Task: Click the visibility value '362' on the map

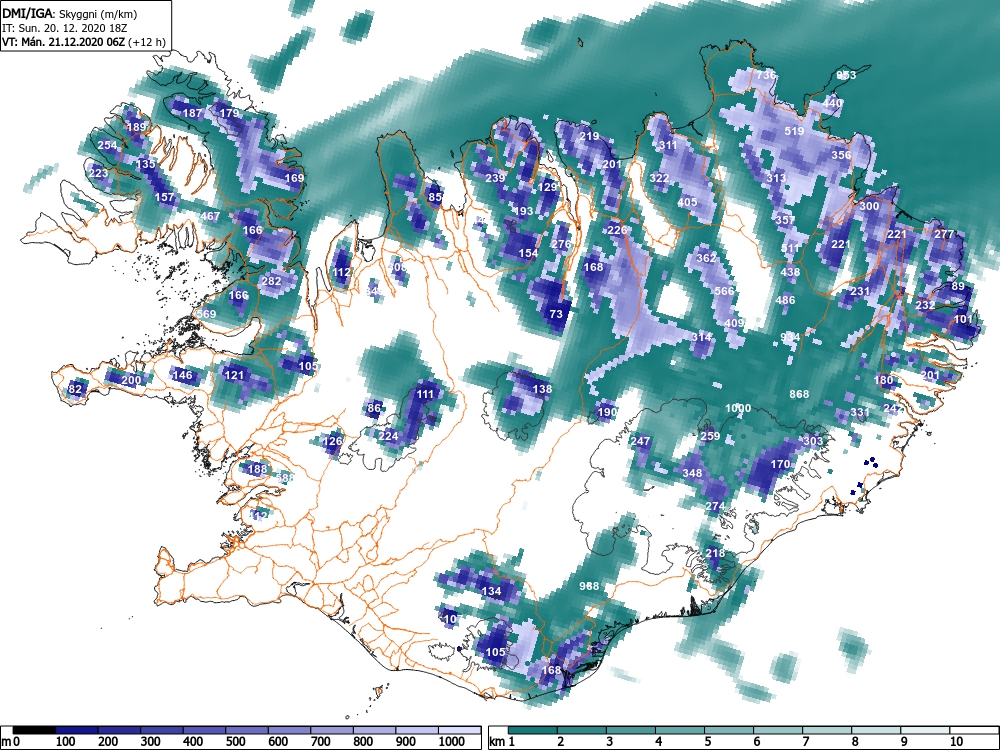Action: [706, 258]
